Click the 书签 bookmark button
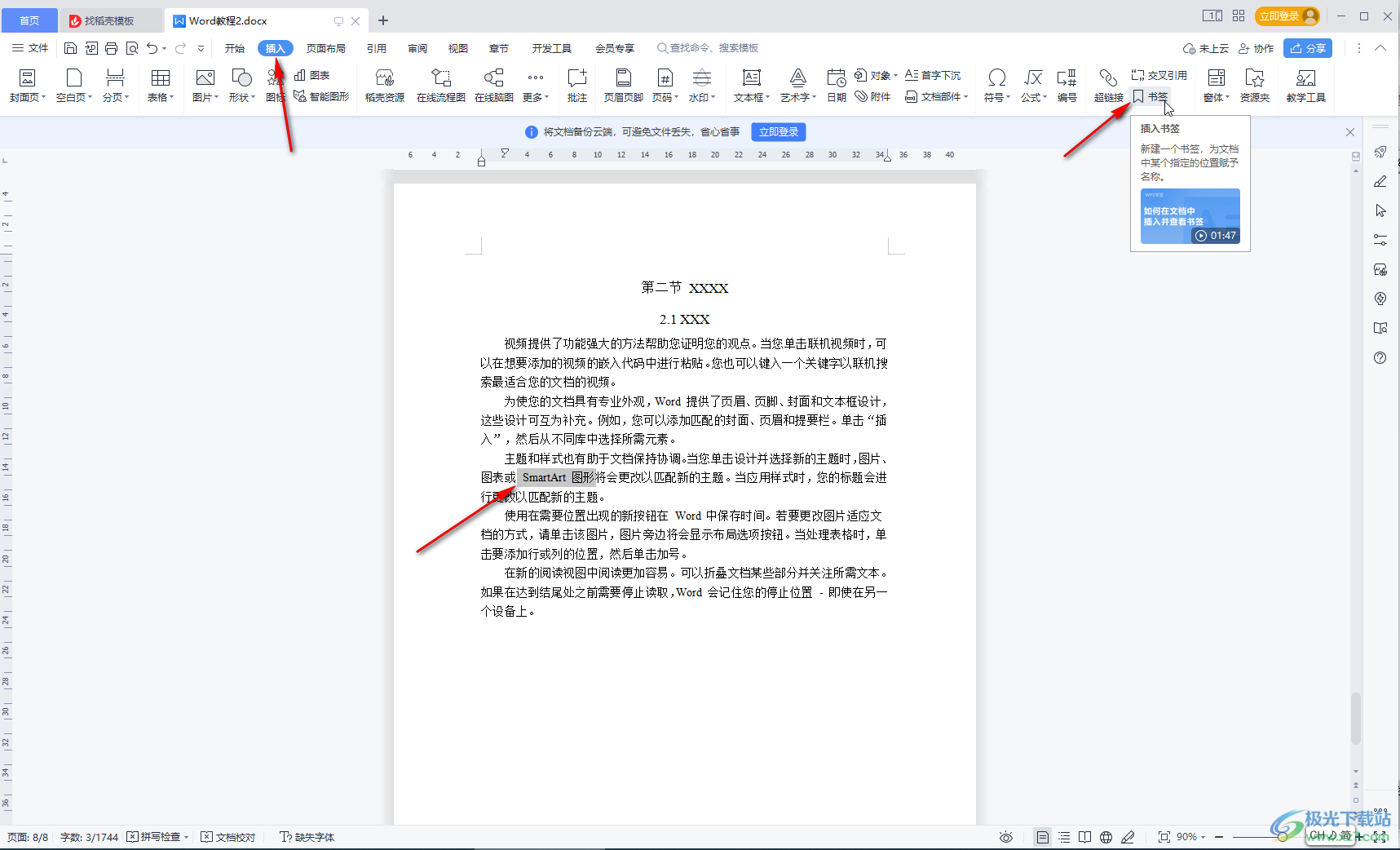The image size is (1400, 850). pos(1150,96)
